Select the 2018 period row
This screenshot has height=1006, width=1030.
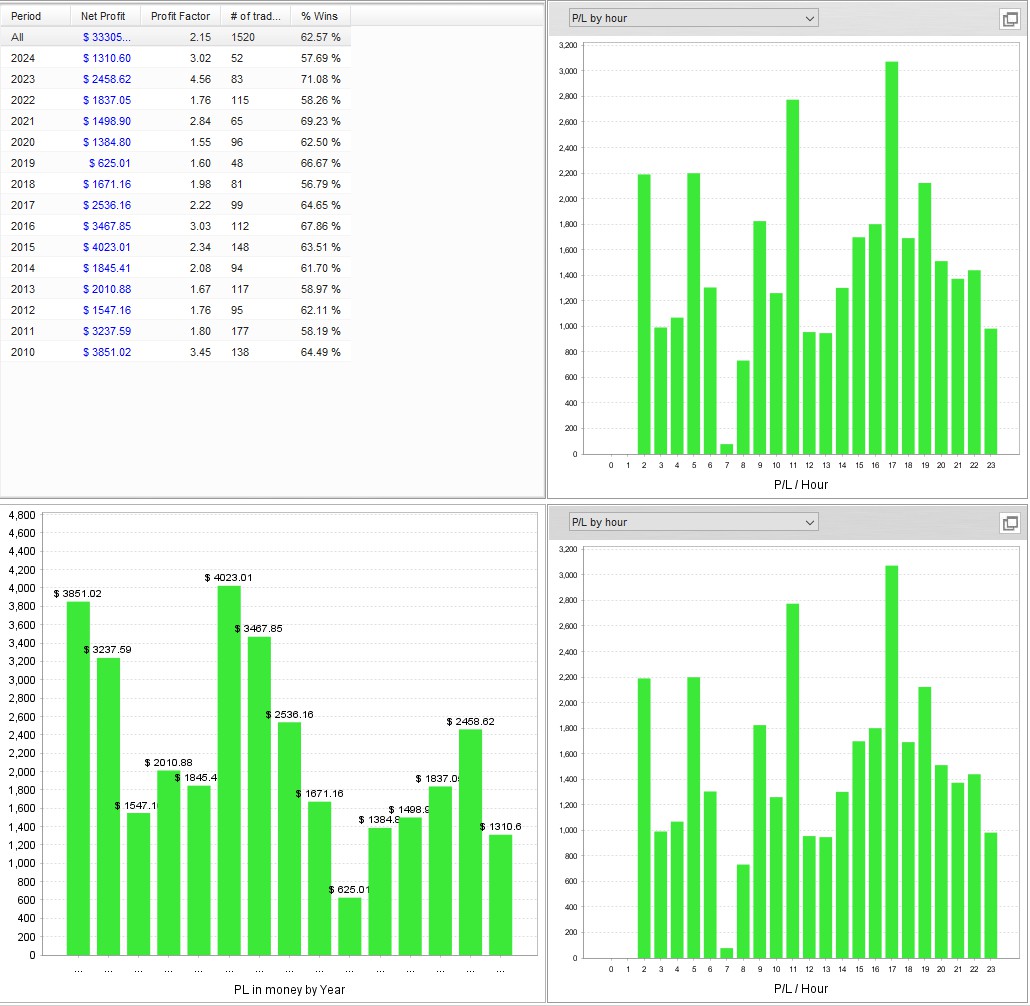pos(175,185)
